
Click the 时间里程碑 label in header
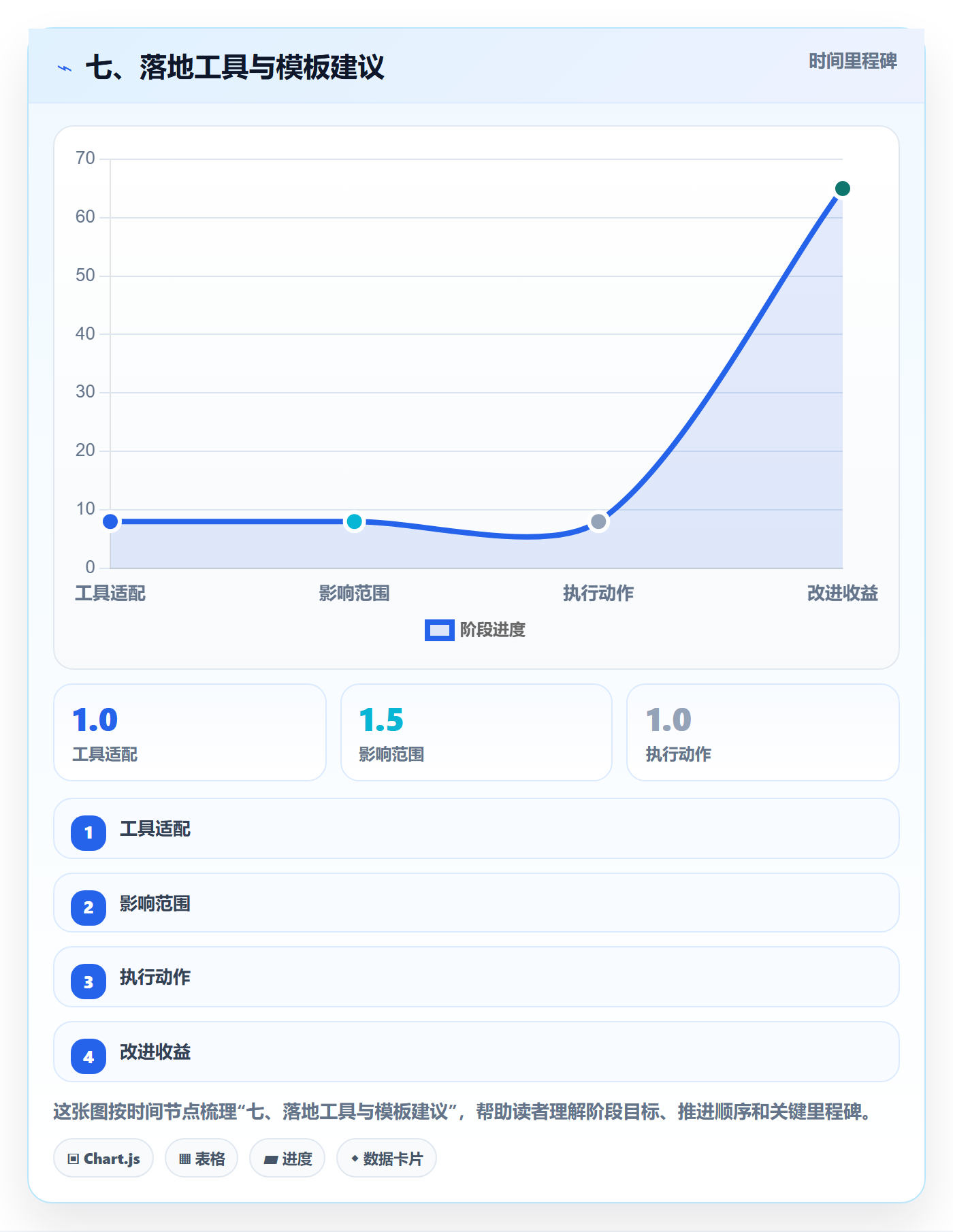pyautogui.click(x=853, y=61)
